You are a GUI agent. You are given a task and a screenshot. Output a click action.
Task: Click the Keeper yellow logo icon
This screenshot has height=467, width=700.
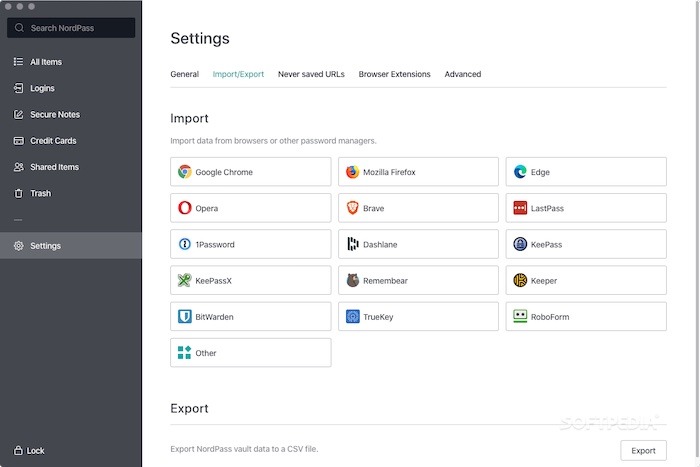pos(520,280)
